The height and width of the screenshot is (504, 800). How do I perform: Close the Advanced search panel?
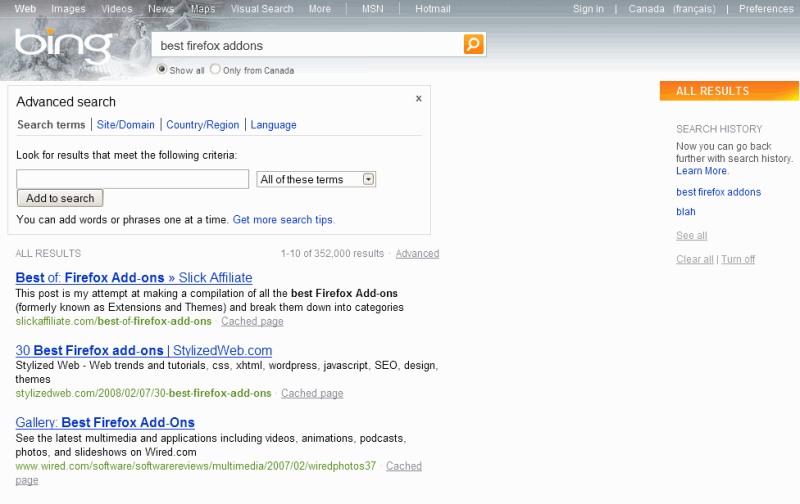[x=418, y=98]
